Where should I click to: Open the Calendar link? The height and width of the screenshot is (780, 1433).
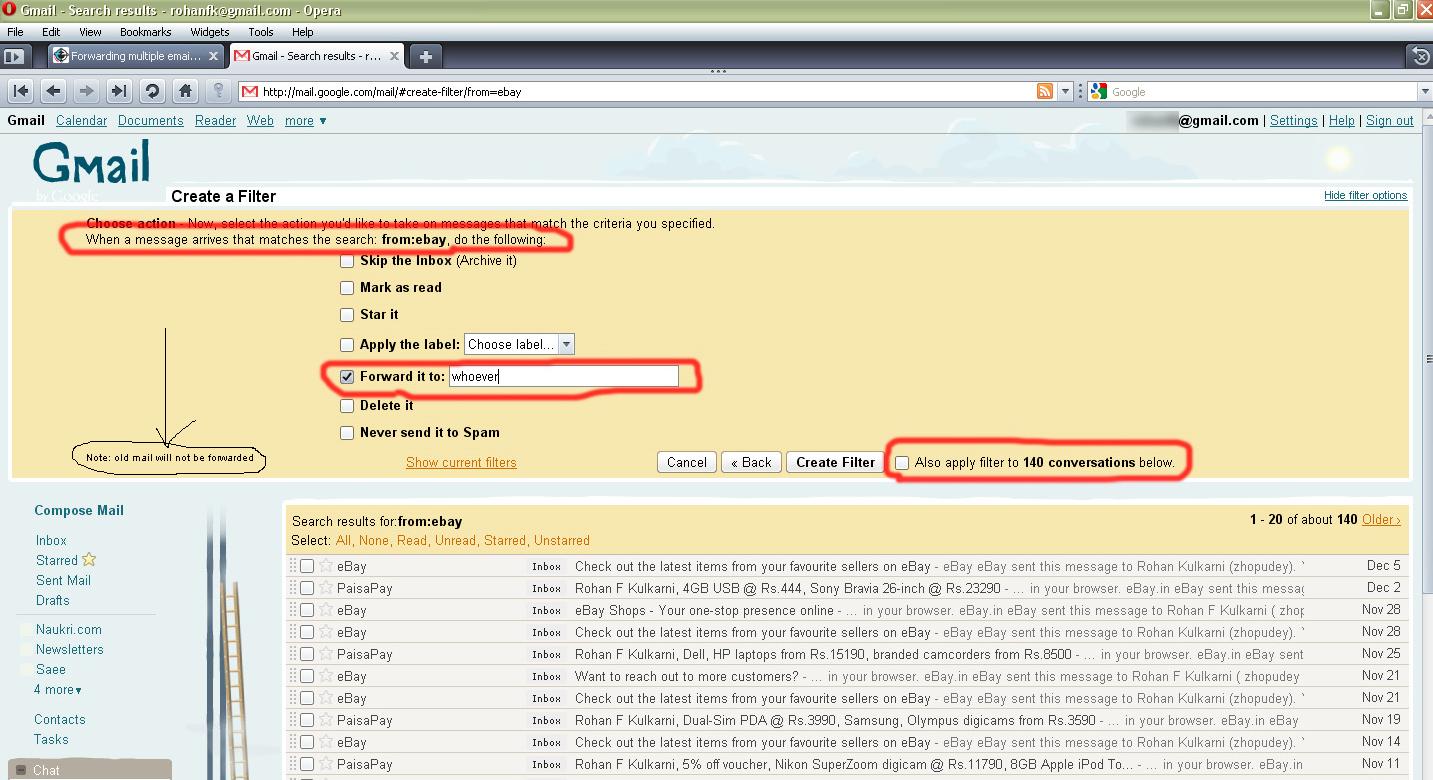81,120
